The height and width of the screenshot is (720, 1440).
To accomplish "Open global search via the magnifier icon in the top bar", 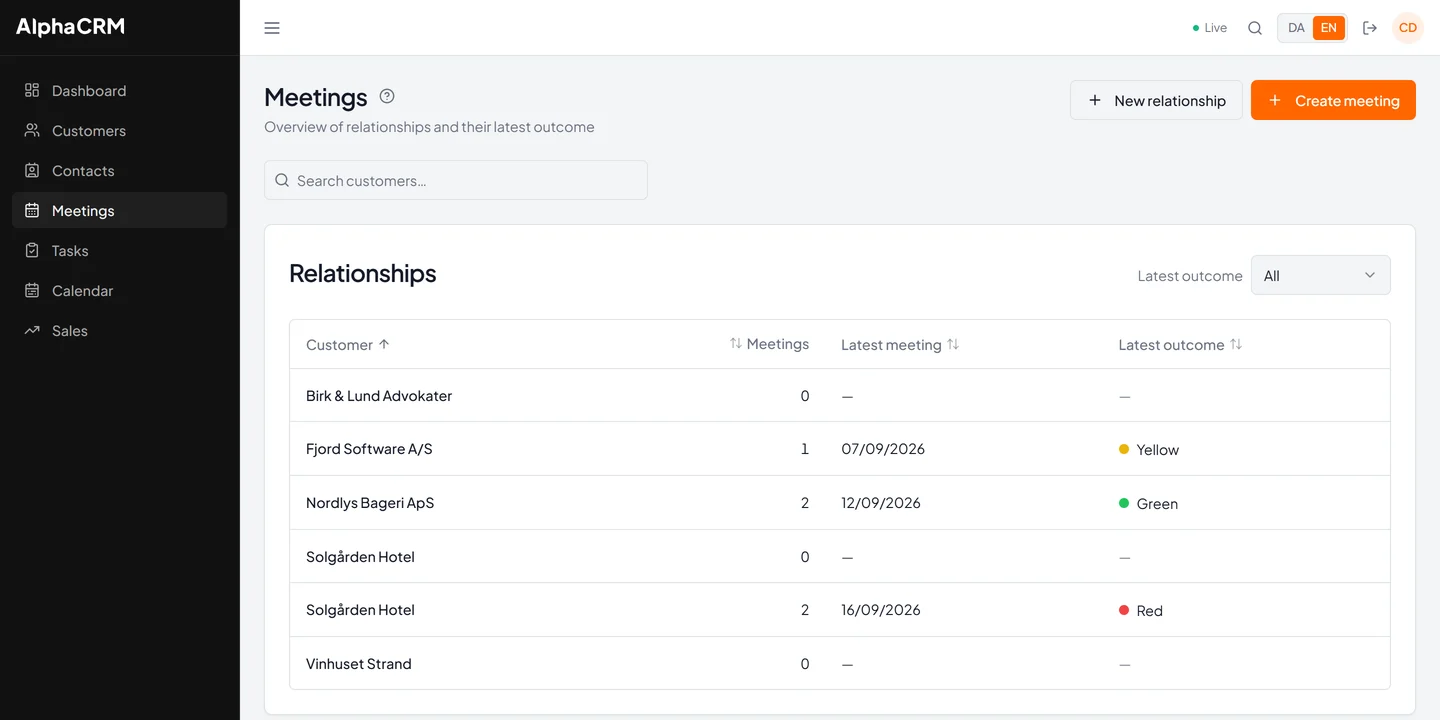I will pyautogui.click(x=1255, y=28).
